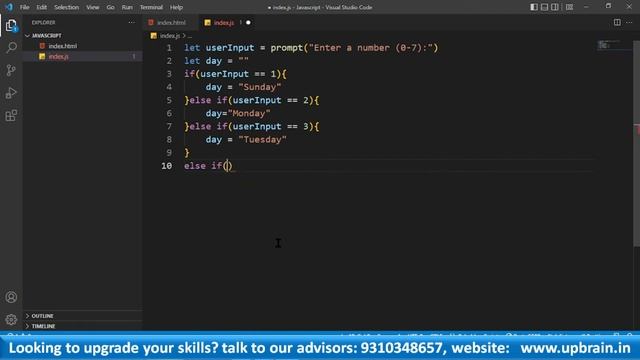Image resolution: width=640 pixels, height=360 pixels.
Task: Click line number 1 in the gutter
Action: pyautogui.click(x=169, y=48)
